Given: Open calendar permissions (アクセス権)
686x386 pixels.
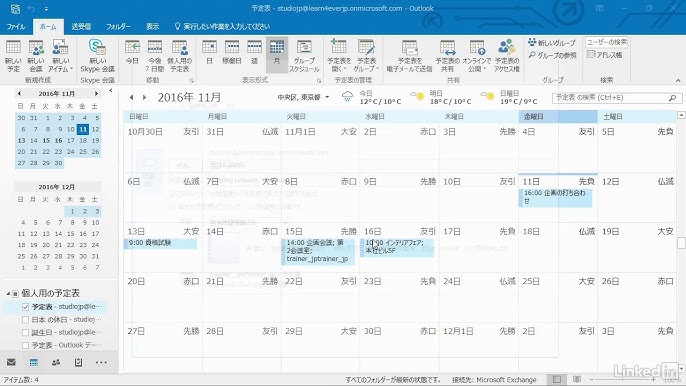Looking at the screenshot, I should tap(507, 56).
